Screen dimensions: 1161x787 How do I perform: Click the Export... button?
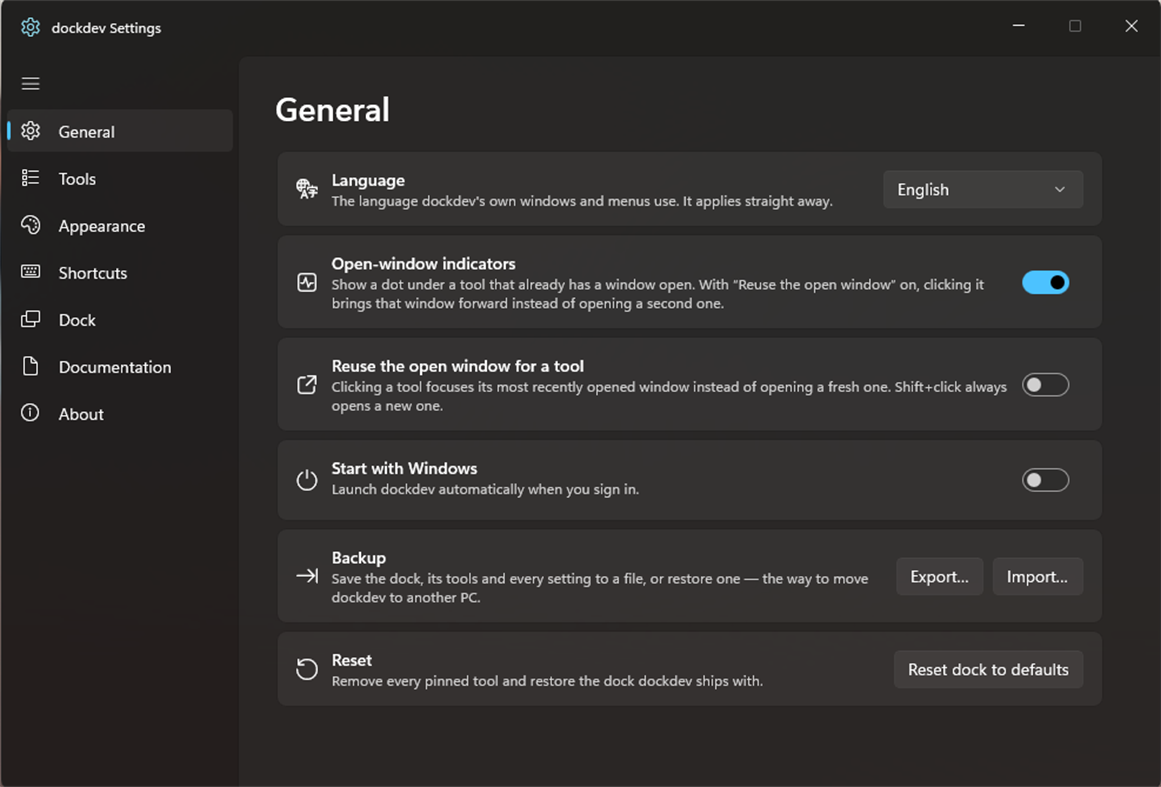point(939,576)
